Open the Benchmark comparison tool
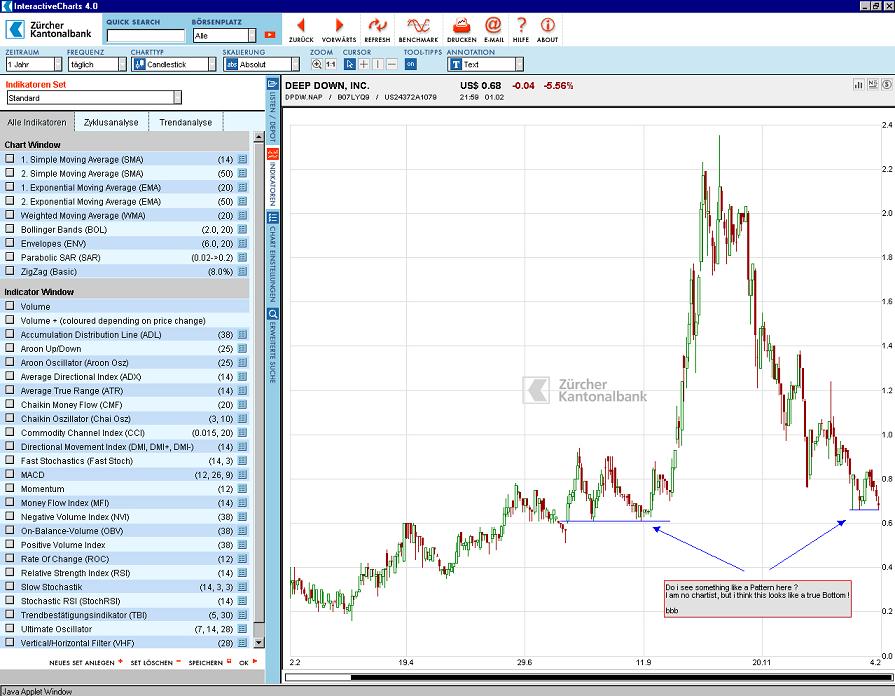 click(x=418, y=25)
